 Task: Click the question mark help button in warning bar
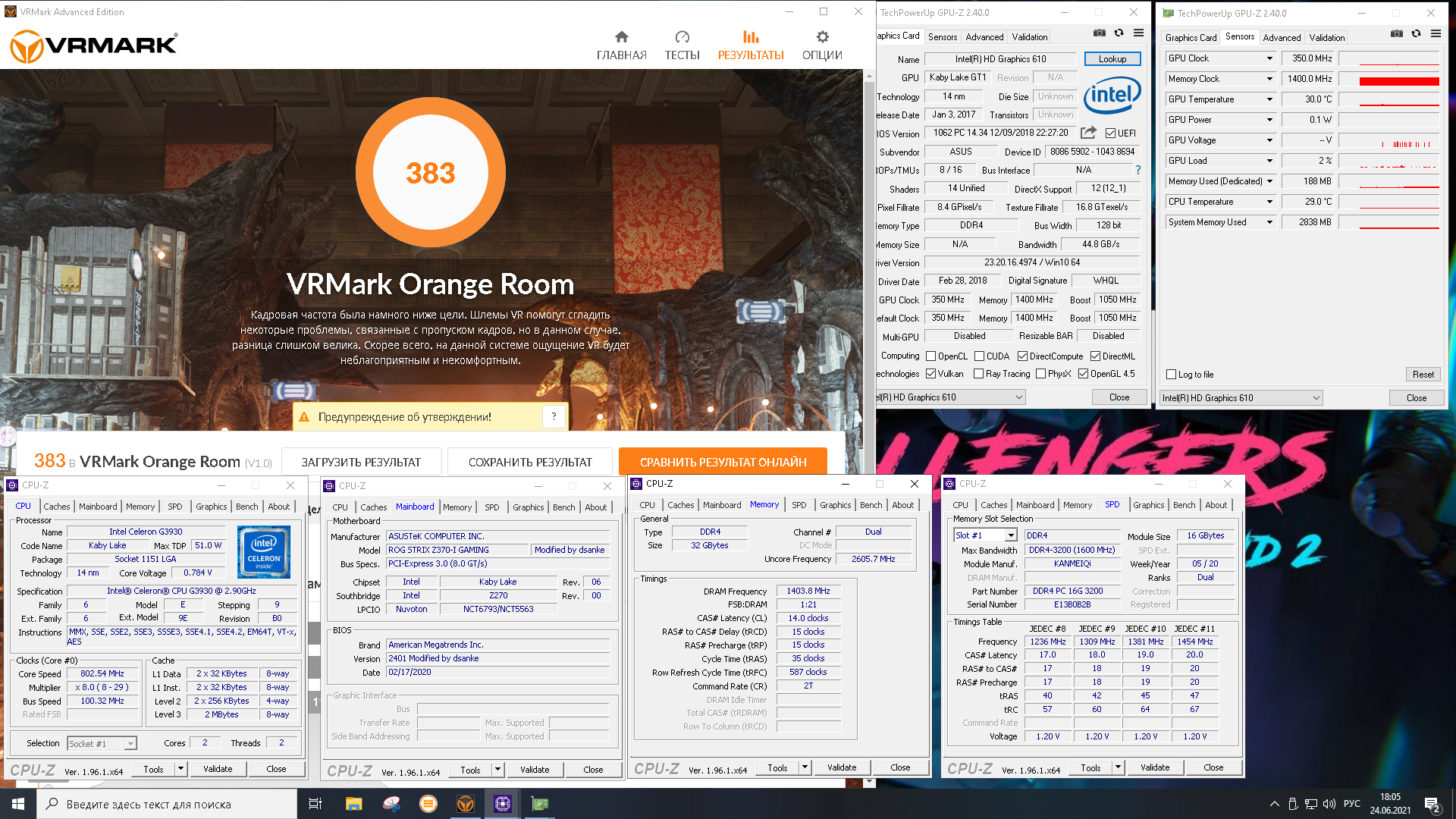tap(554, 416)
